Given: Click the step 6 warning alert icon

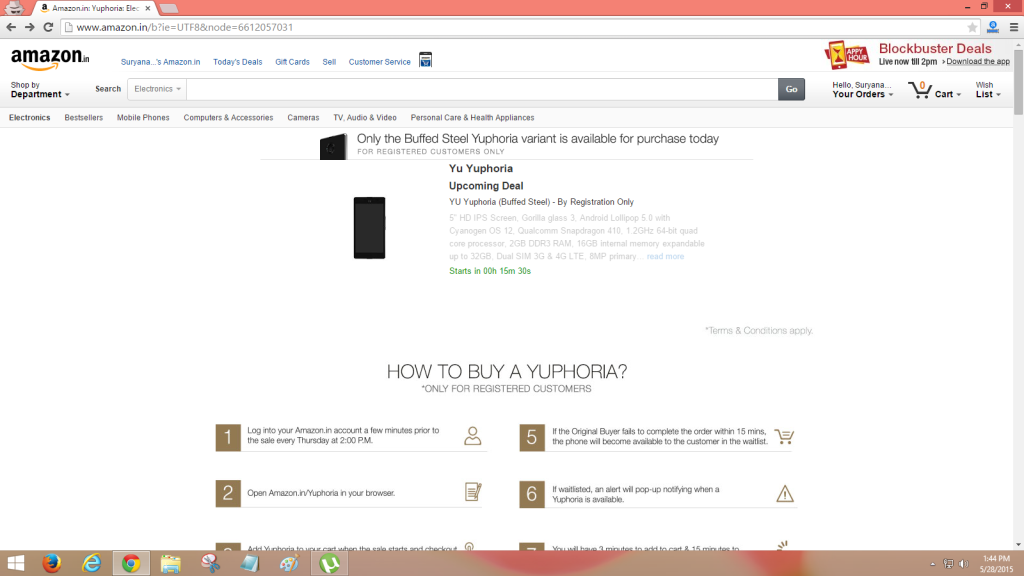Looking at the screenshot, I should point(785,494).
